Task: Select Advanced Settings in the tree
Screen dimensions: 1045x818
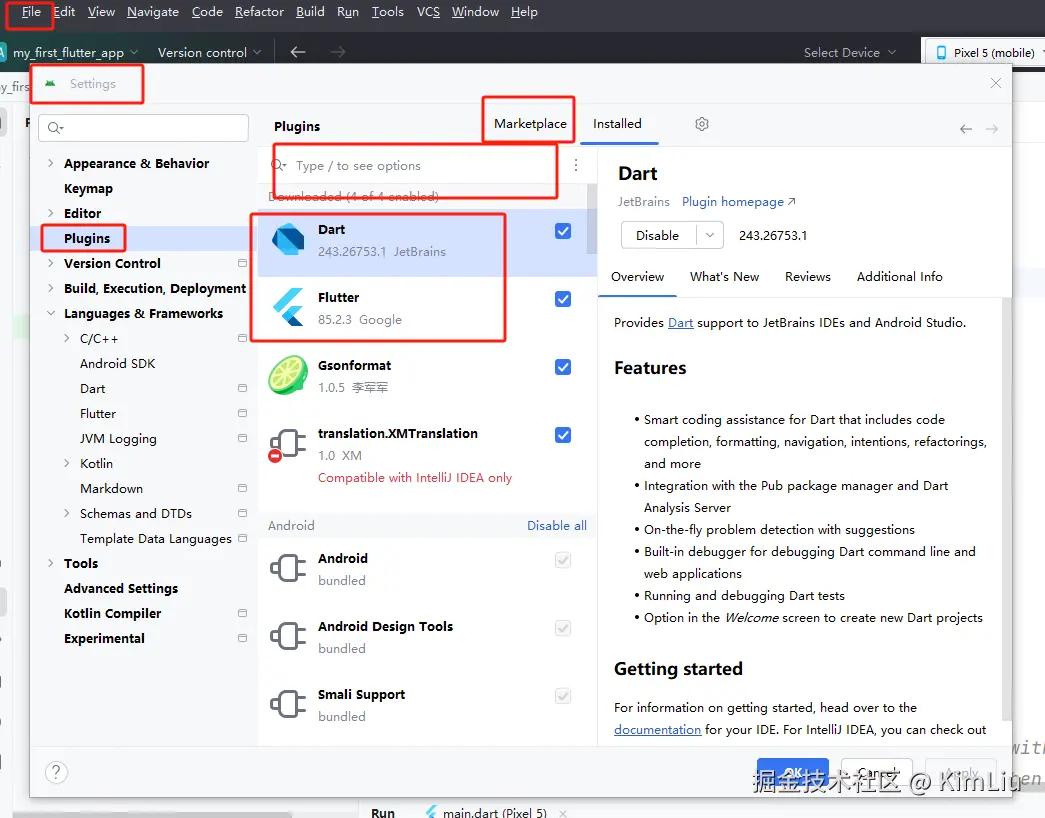Action: 121,589
